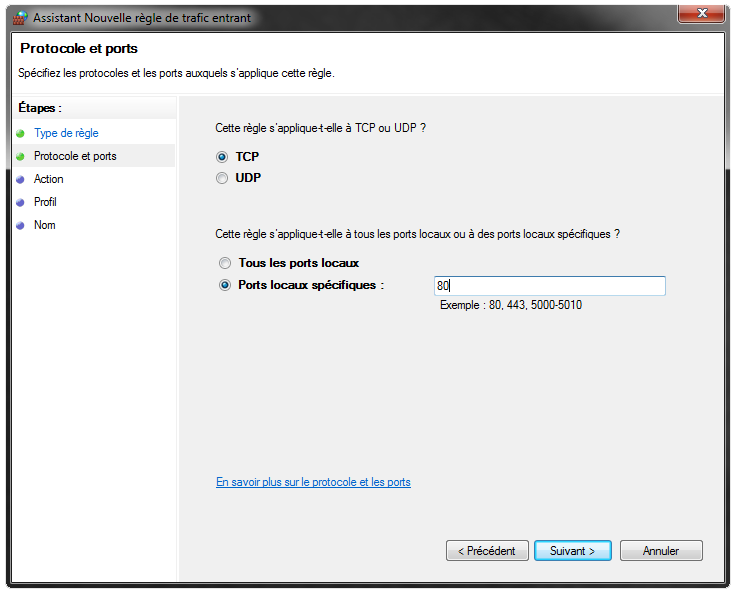Select the Protocole et ports step
Screen dimensions: 734x593
click(75, 156)
